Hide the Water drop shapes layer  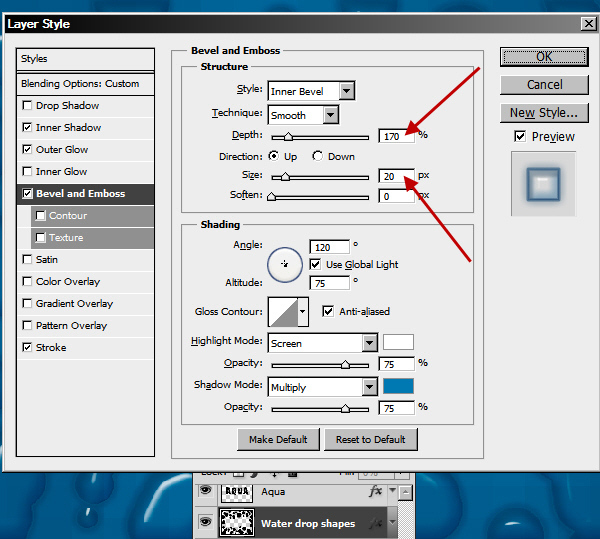pos(206,523)
